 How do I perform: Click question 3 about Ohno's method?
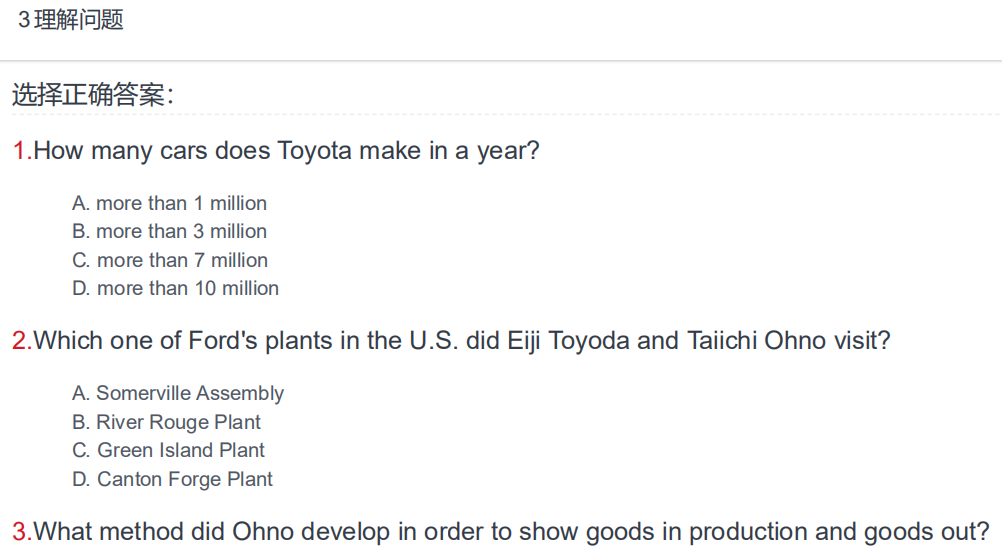(501, 532)
